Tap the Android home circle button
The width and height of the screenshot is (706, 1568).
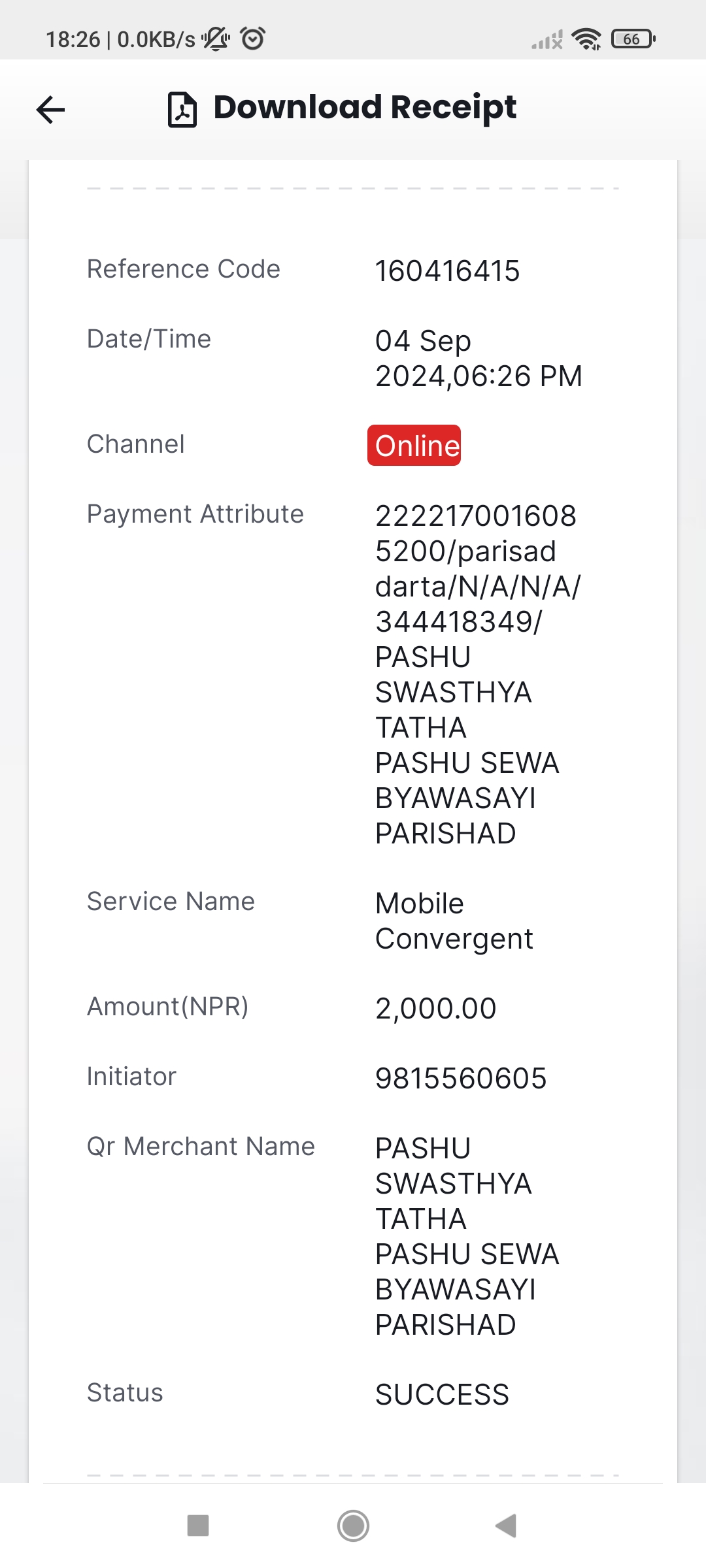[353, 1526]
